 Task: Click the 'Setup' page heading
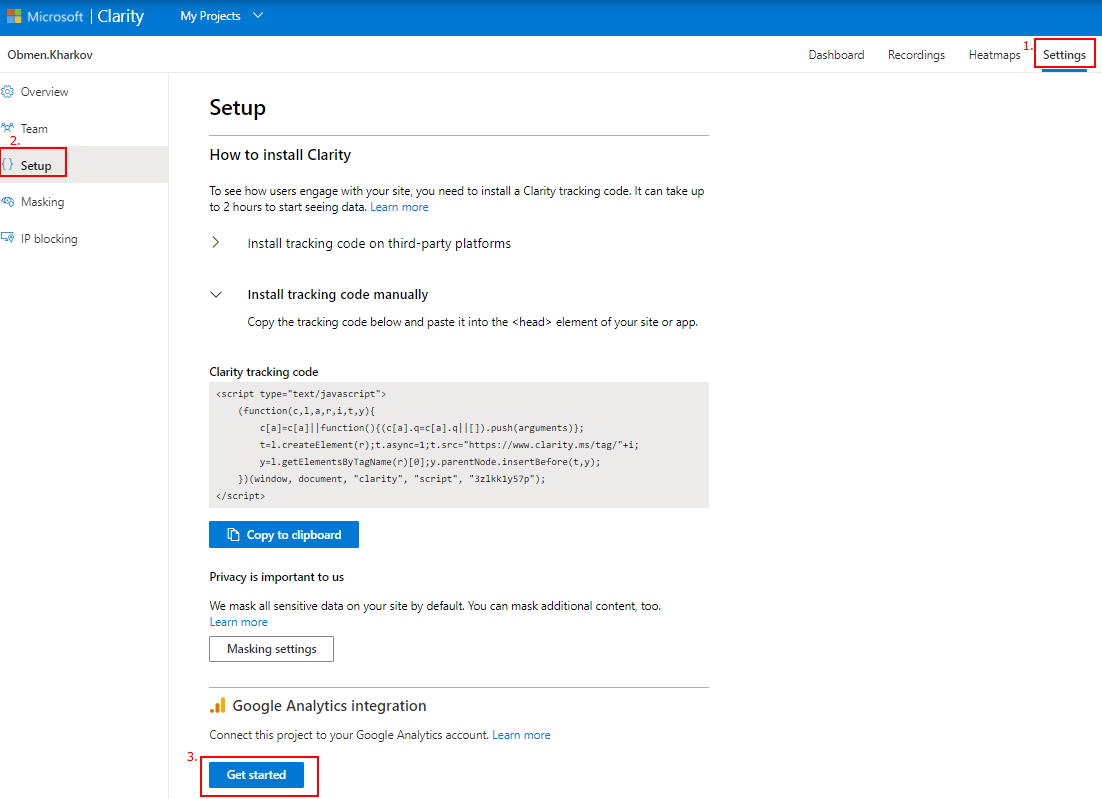(238, 108)
